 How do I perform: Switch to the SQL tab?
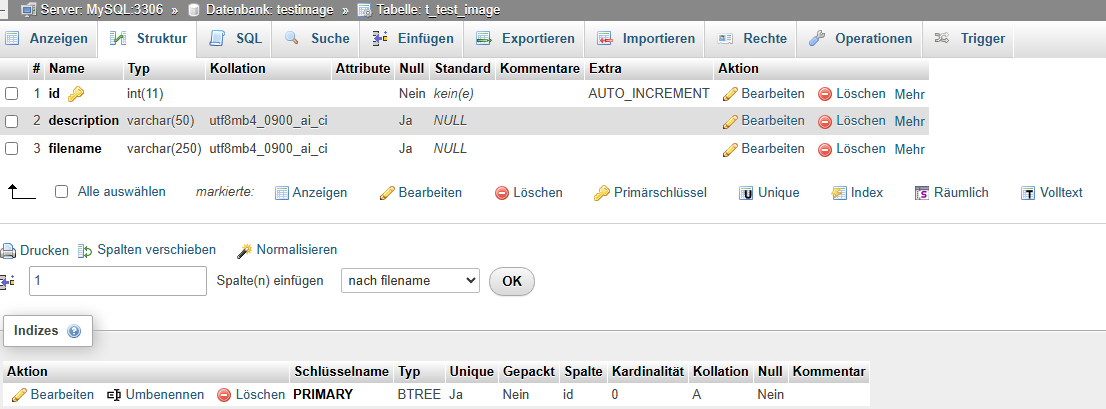click(x=236, y=39)
